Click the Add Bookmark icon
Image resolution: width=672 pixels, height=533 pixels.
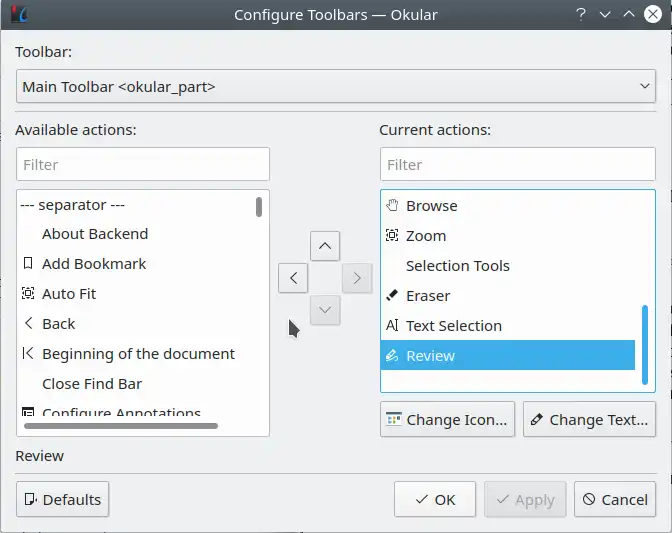click(28, 264)
